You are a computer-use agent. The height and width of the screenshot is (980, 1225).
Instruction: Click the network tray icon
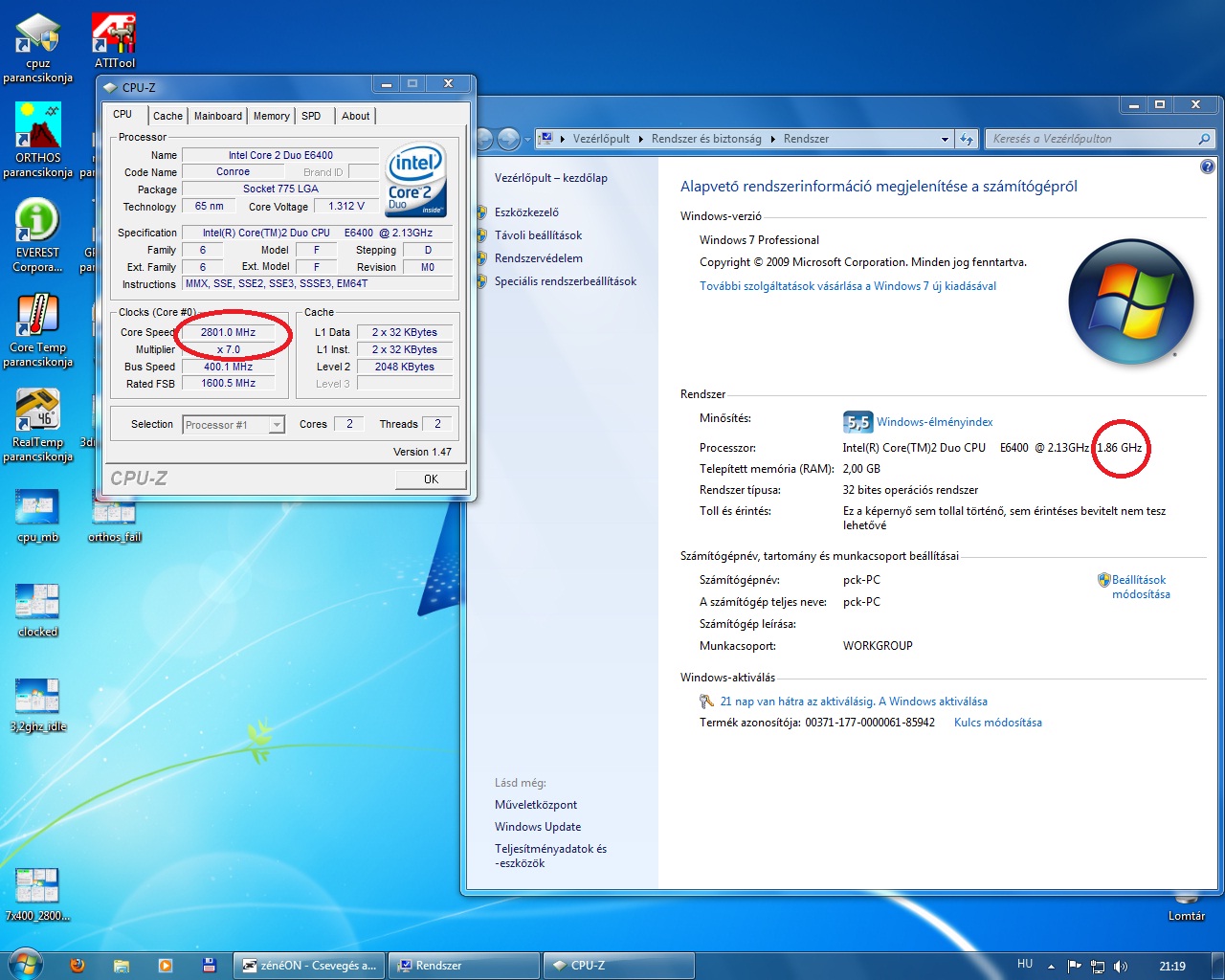click(x=1098, y=967)
